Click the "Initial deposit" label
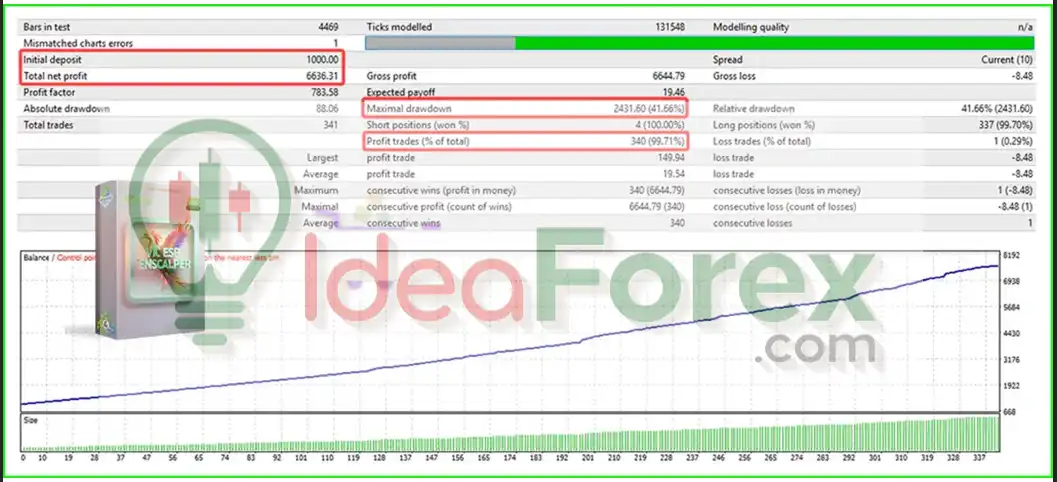 [53, 59]
